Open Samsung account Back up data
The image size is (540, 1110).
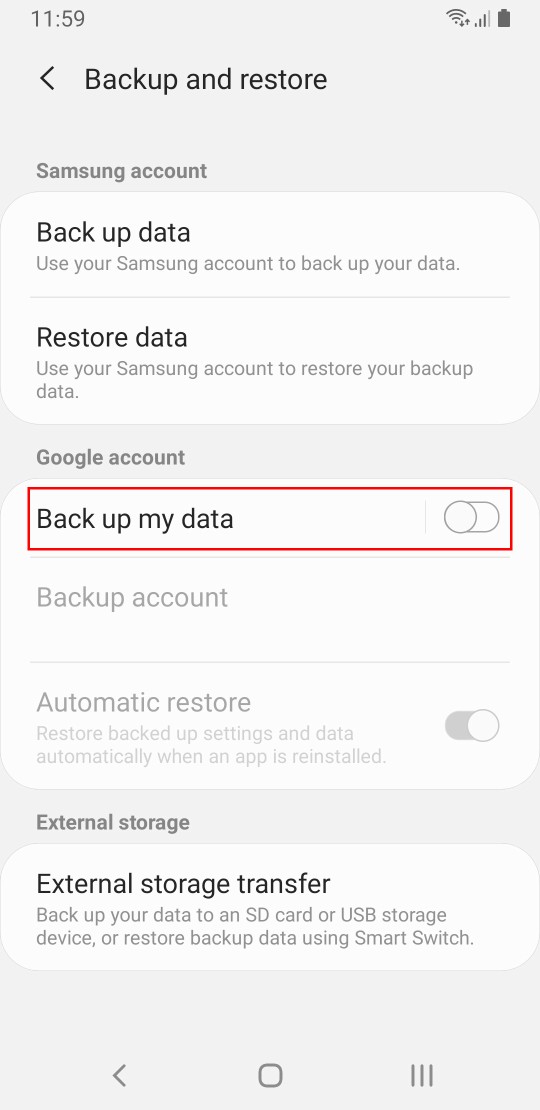click(x=270, y=246)
